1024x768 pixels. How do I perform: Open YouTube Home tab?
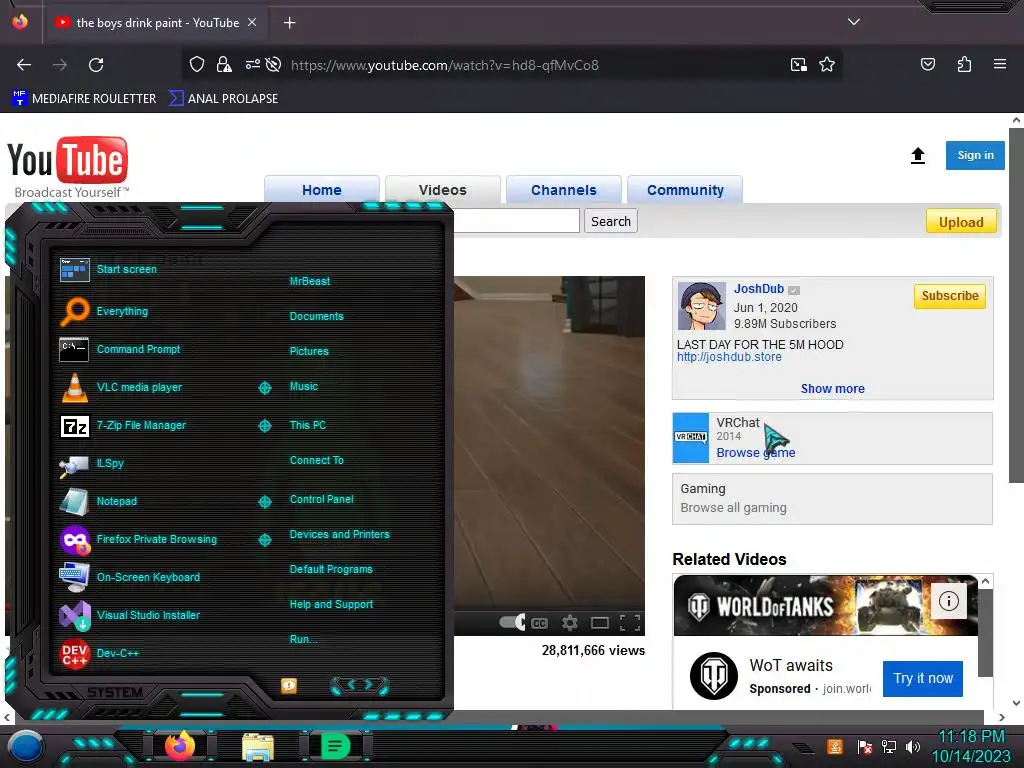[x=322, y=190]
